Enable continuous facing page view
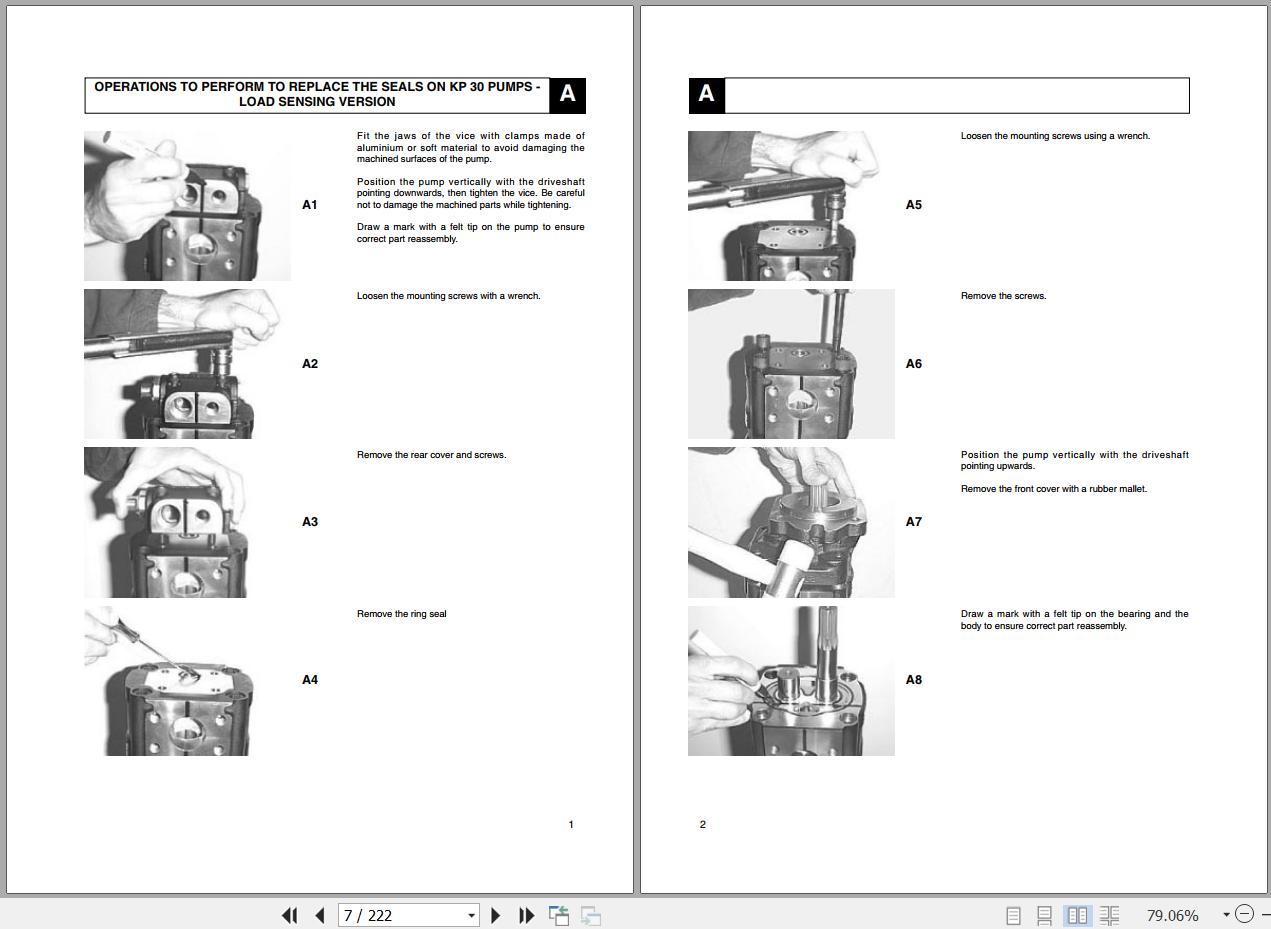The width and height of the screenshot is (1271, 929). coord(1109,915)
